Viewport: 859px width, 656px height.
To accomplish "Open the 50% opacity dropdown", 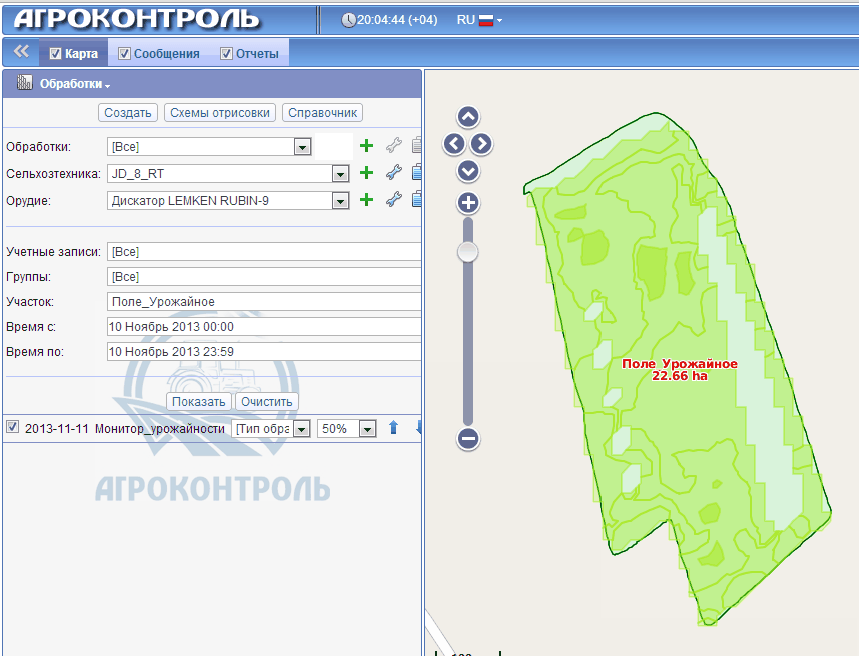I will point(368,427).
